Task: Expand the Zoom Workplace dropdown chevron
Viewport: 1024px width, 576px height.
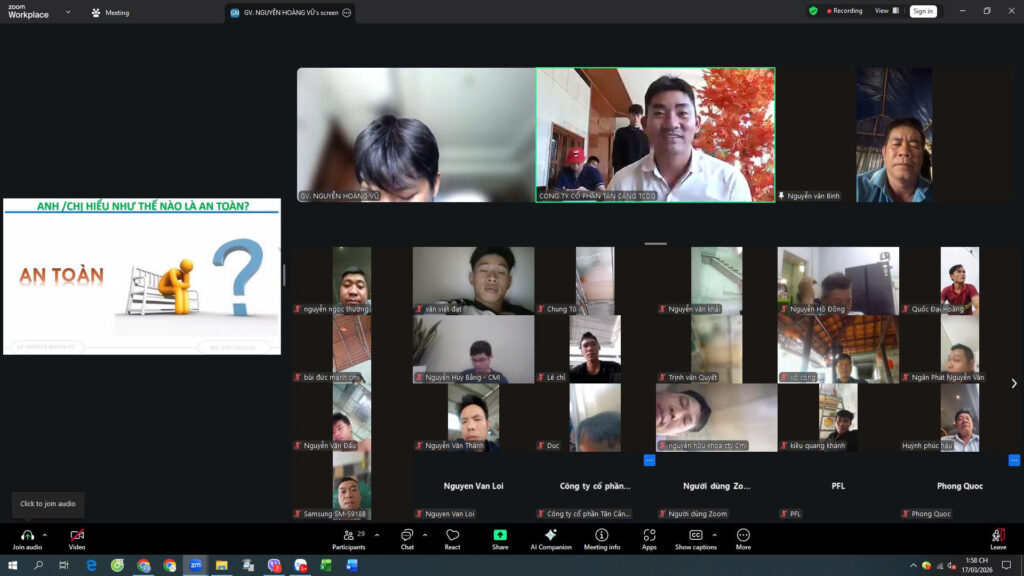Action: coord(68,12)
